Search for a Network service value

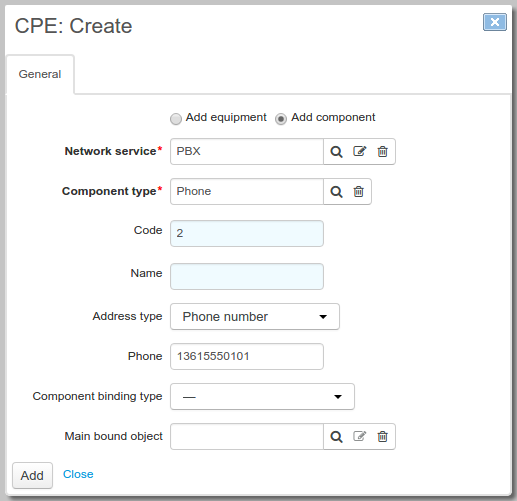[336, 152]
